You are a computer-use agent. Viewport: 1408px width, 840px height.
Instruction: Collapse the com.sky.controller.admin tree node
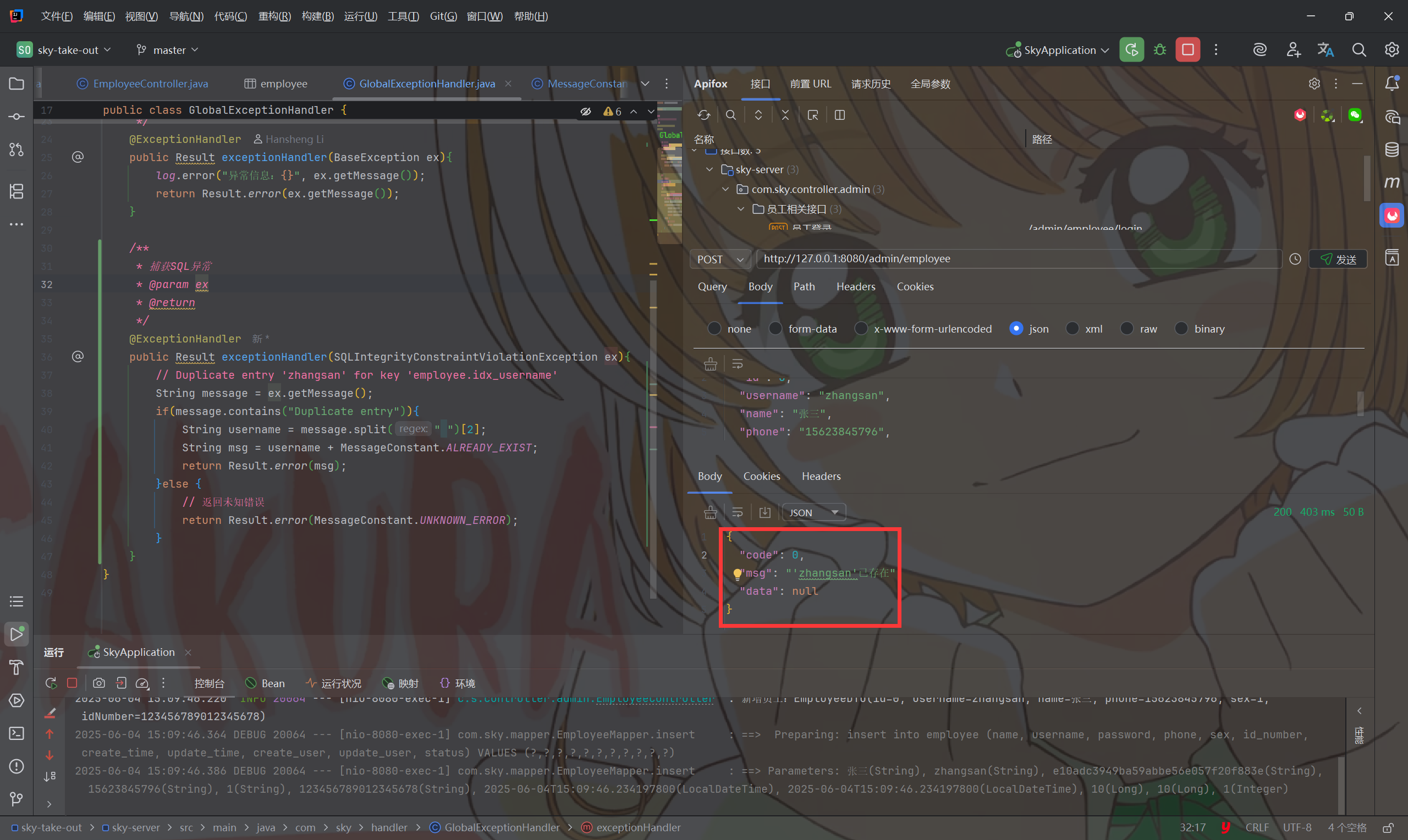point(726,189)
